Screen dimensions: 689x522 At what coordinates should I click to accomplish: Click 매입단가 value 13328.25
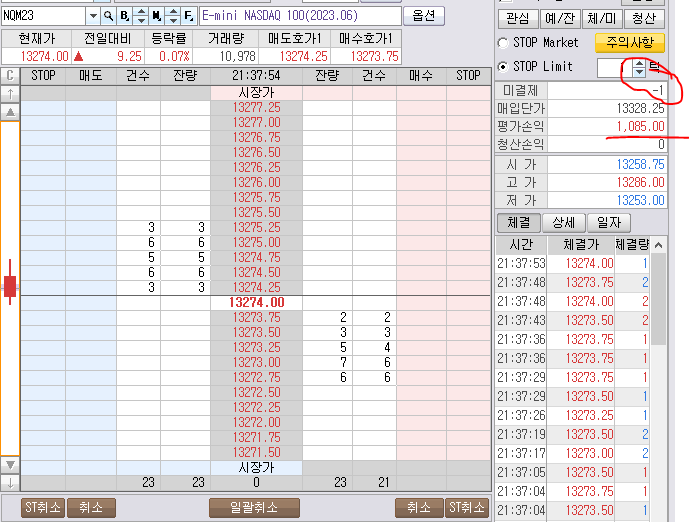pyautogui.click(x=607, y=109)
